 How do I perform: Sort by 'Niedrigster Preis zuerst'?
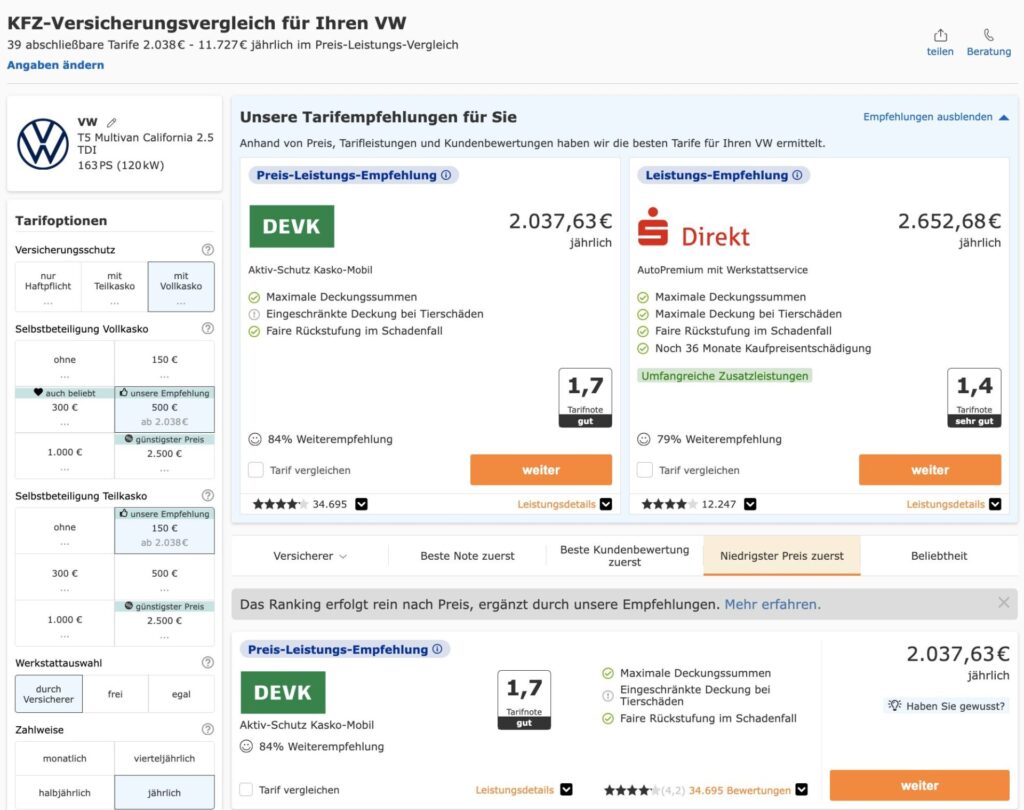[782, 556]
